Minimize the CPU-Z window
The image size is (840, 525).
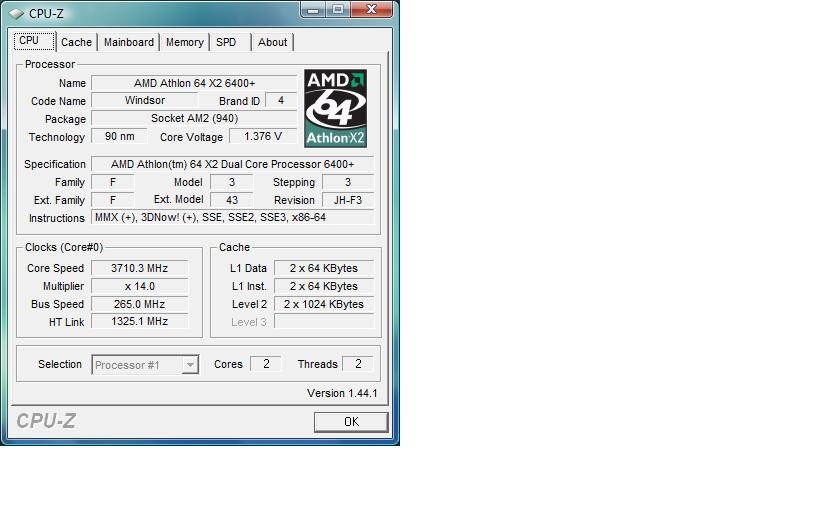(313, 9)
